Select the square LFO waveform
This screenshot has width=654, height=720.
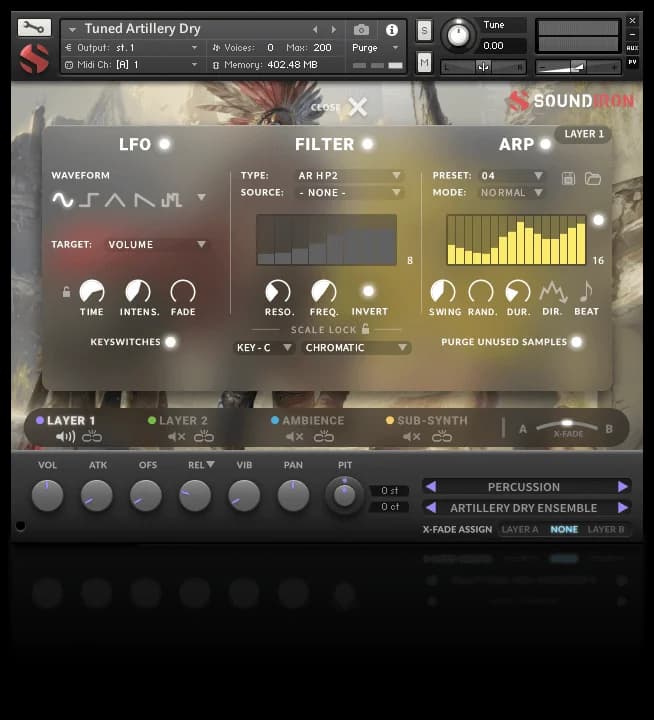pyautogui.click(x=89, y=200)
